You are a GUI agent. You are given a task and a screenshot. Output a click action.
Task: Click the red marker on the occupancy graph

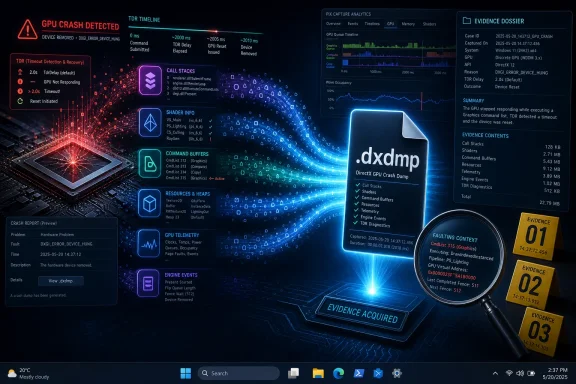(421, 100)
